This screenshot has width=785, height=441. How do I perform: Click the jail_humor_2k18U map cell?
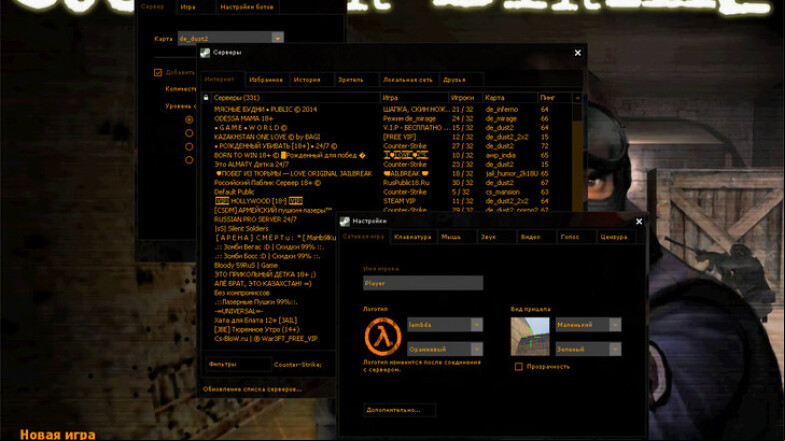(x=511, y=173)
